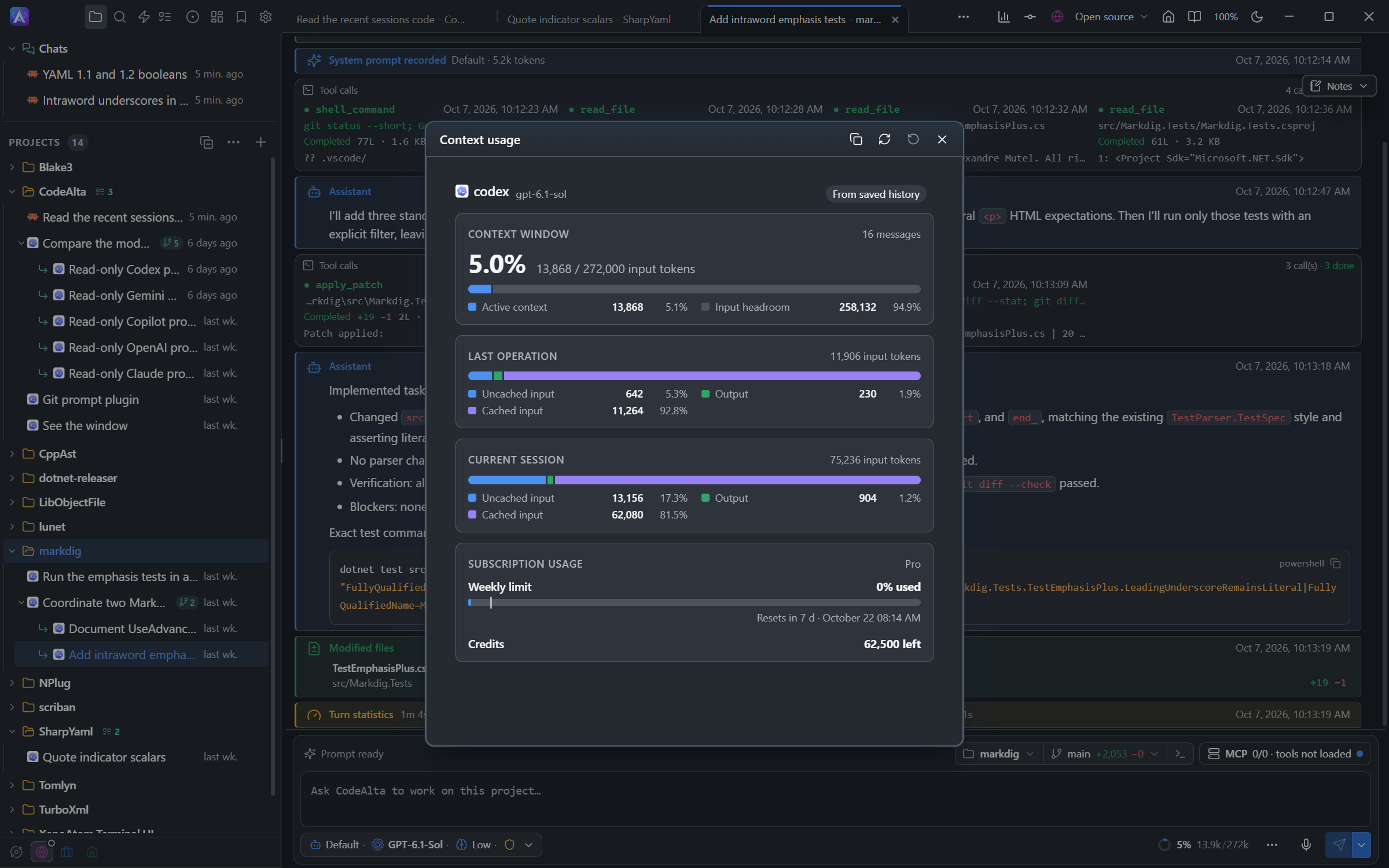1389x868 pixels.
Task: Copy the powershell code block
Action: pos(1336,564)
